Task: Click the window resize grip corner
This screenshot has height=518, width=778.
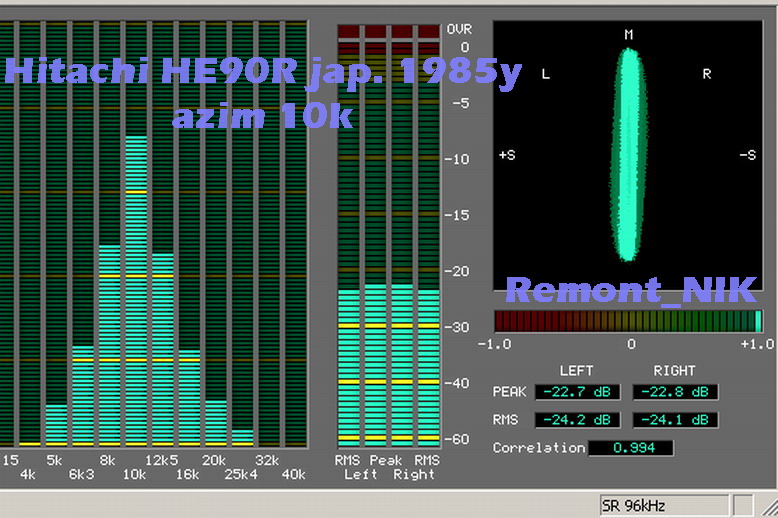Action: 768,508
